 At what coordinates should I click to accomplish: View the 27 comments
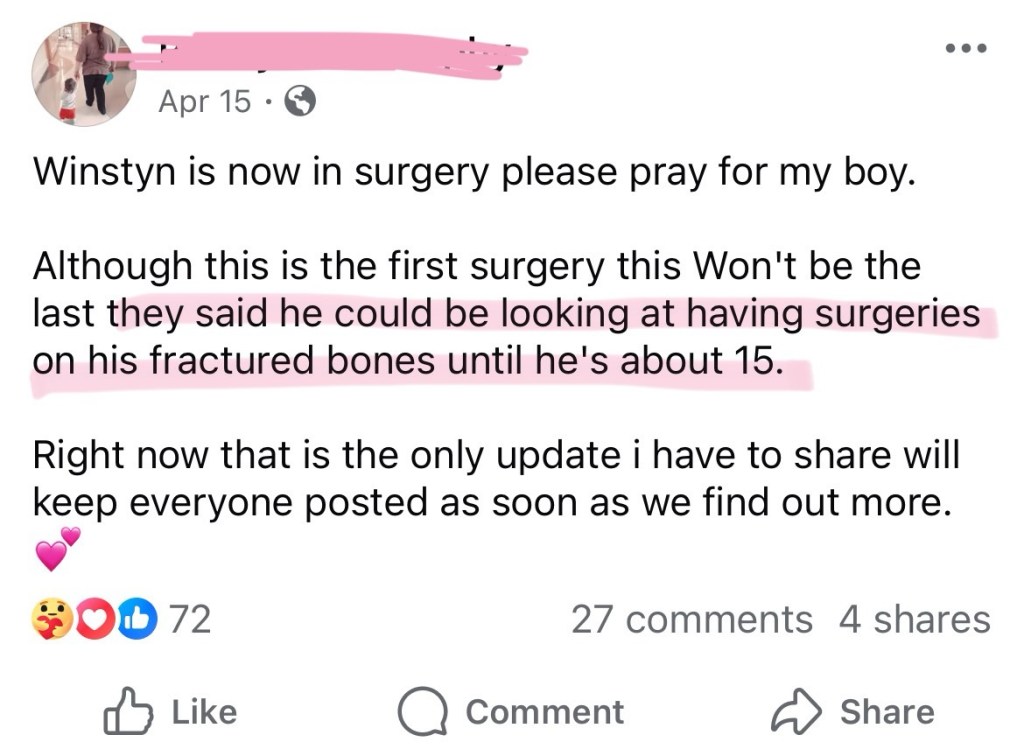click(x=691, y=620)
